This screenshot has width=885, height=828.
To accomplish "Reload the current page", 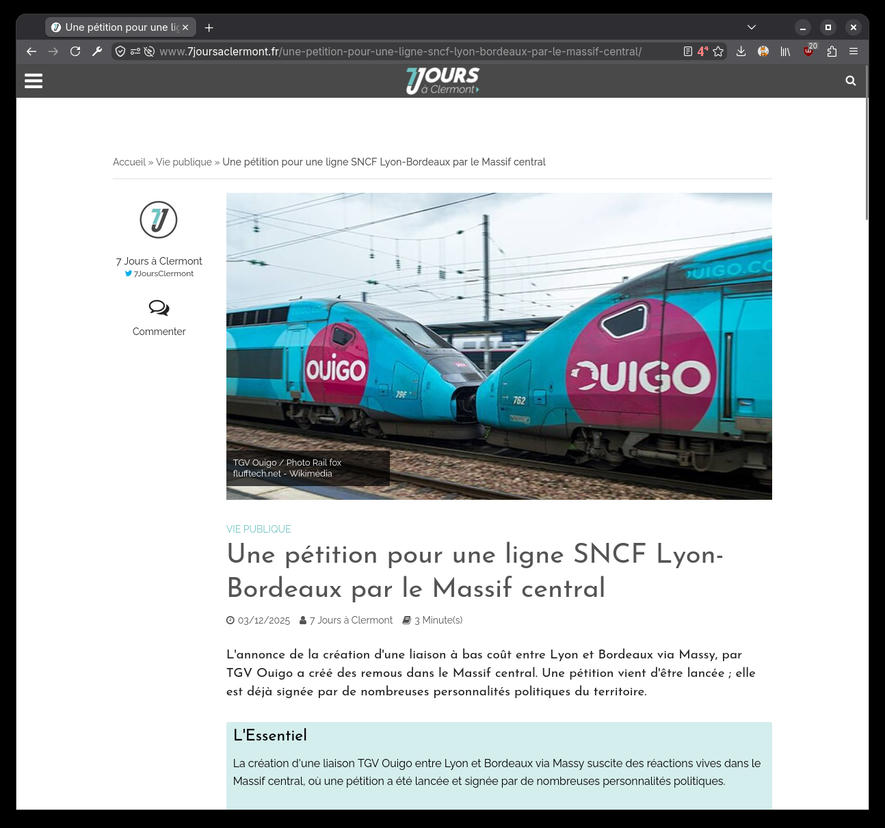I will 75,51.
